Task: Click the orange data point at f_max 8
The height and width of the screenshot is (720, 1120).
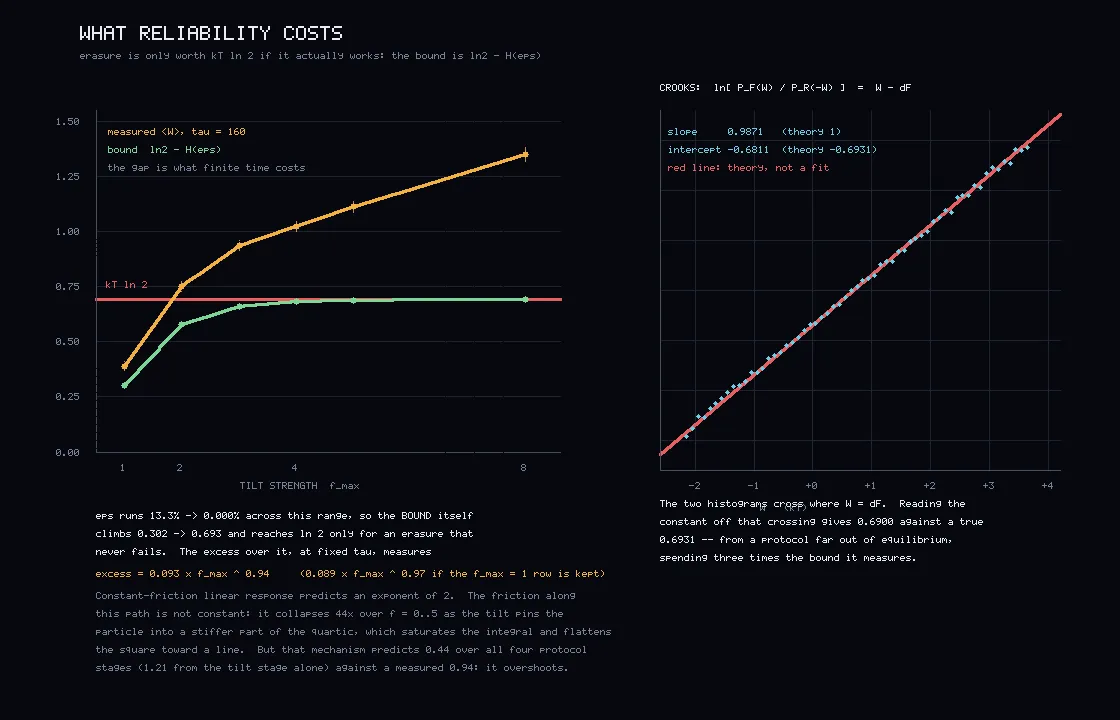Action: click(x=526, y=154)
